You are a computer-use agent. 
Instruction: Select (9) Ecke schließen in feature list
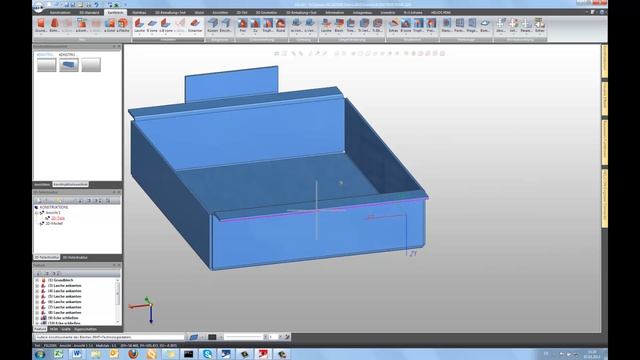(63, 318)
